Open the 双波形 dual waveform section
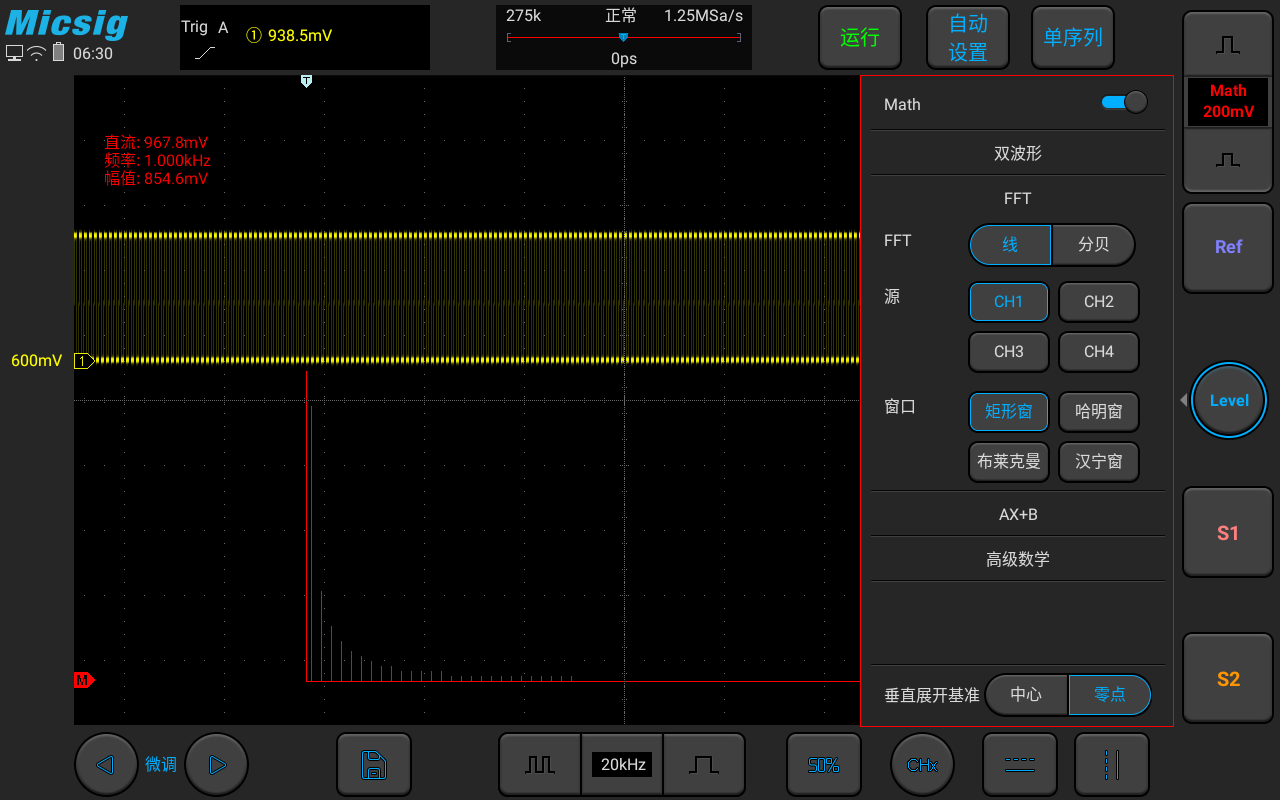 pyautogui.click(x=1018, y=154)
